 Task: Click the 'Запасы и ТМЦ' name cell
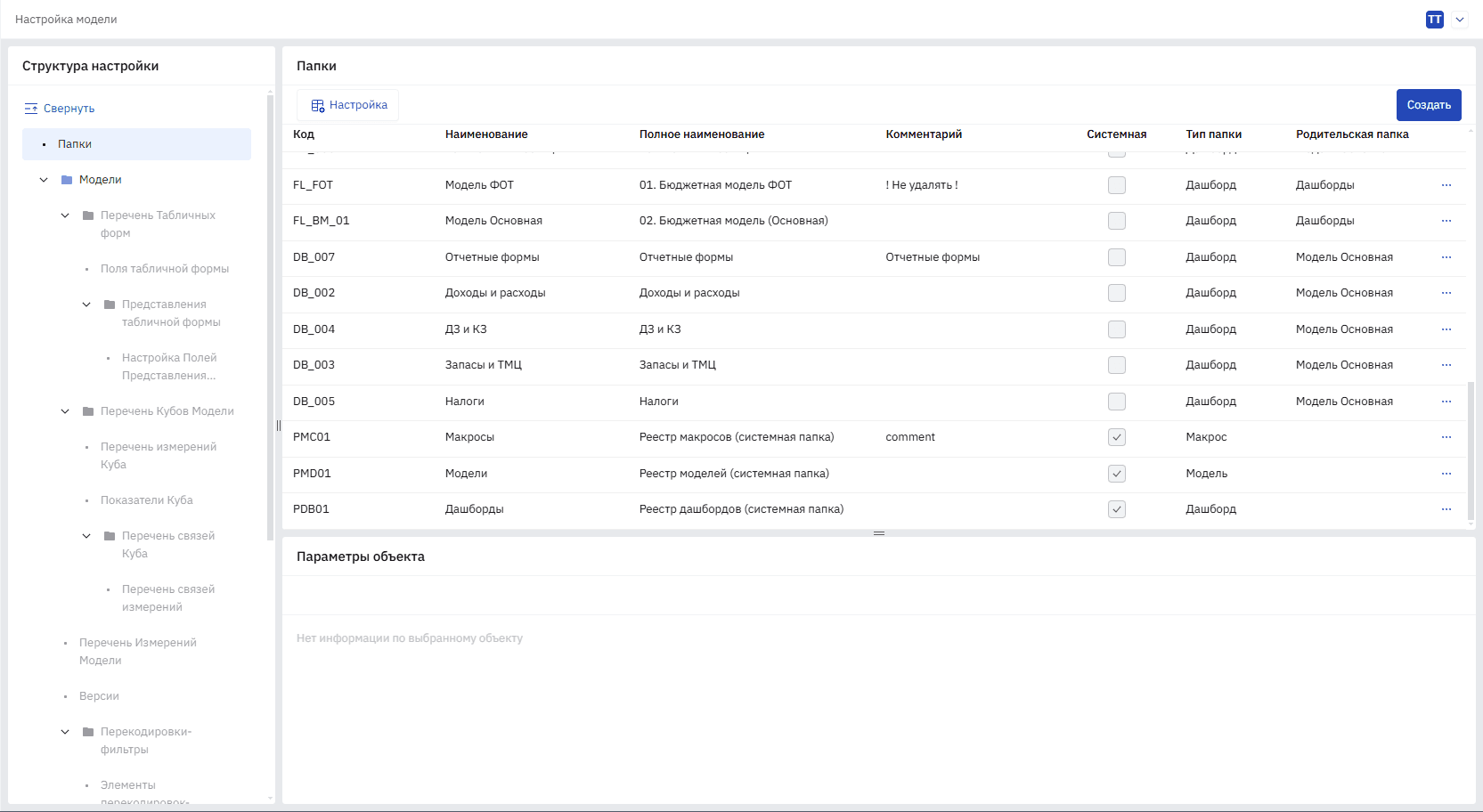pos(484,365)
